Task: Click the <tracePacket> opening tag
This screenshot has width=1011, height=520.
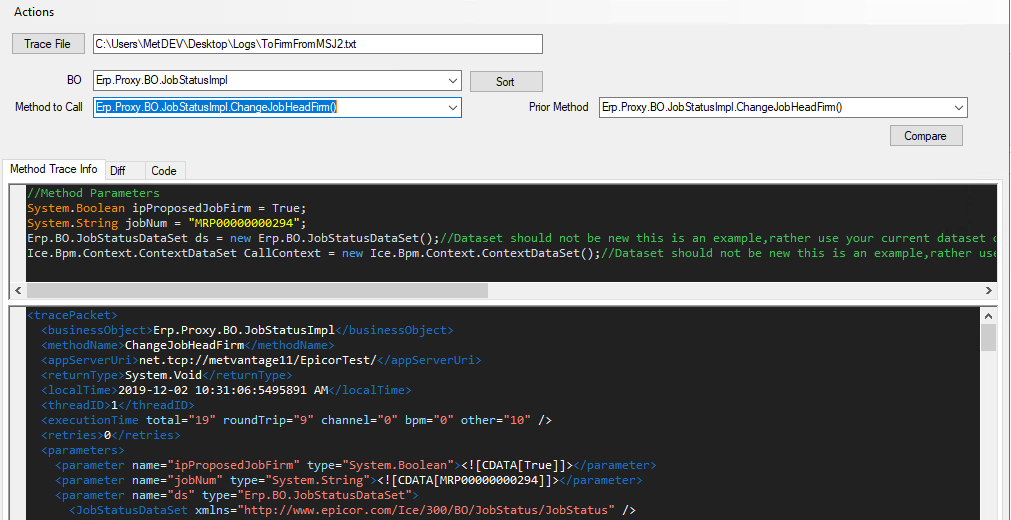Action: click(72, 315)
